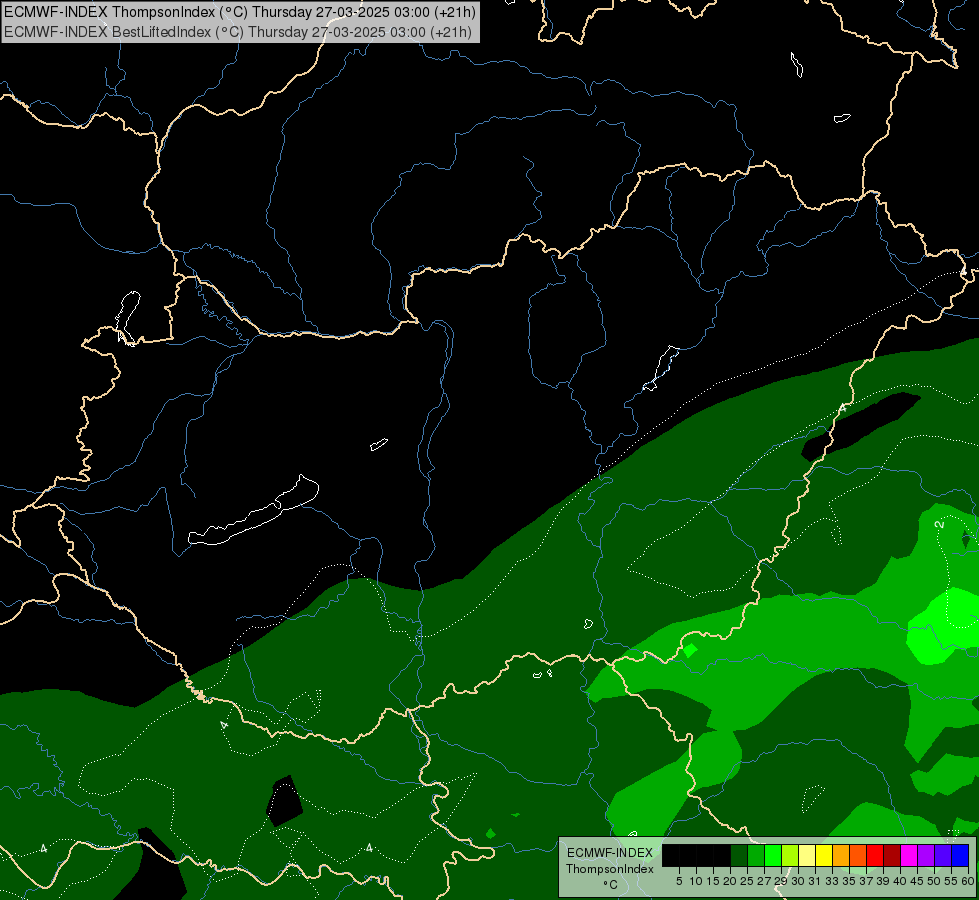Select the yellow-green 29-30 legend swatch

click(x=790, y=855)
